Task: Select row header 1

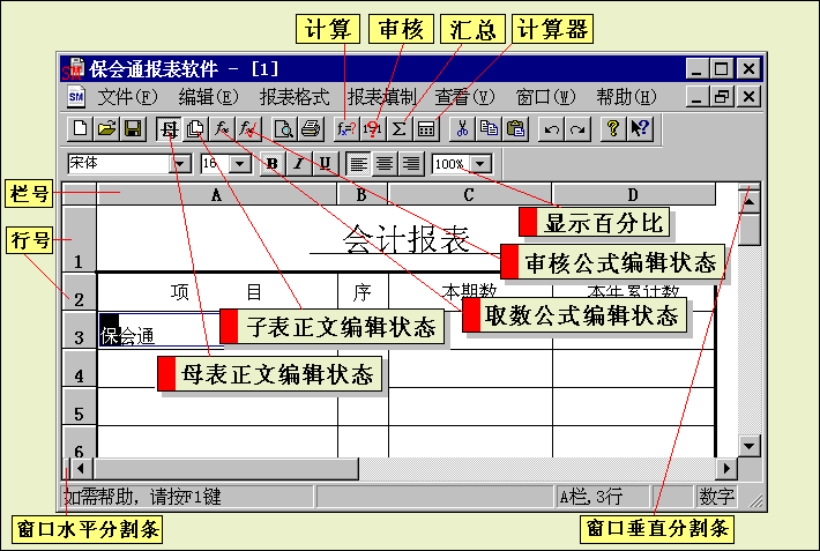Action: click(x=79, y=239)
